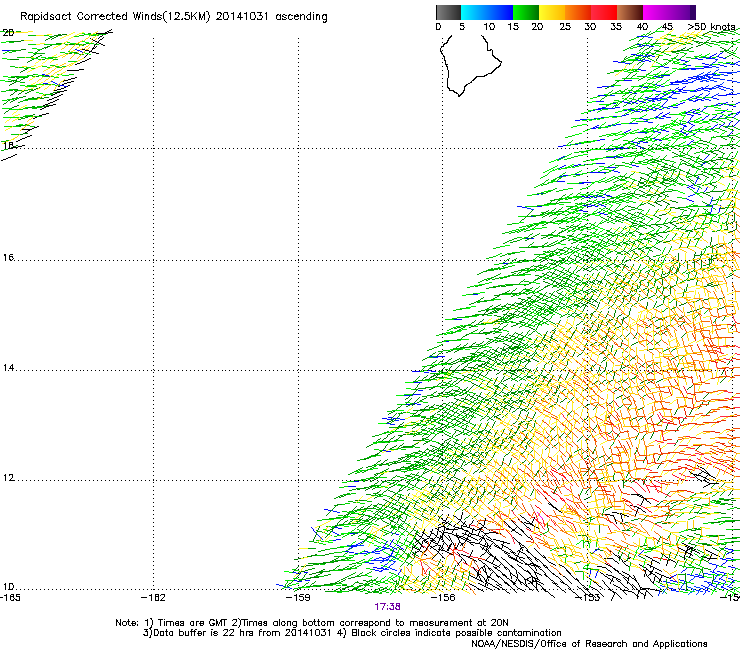Screen dimensions: 740x650
Task: Click the 'NOAA/NESDIS/Office of Research and Applications' credit
Action: (x=589, y=644)
